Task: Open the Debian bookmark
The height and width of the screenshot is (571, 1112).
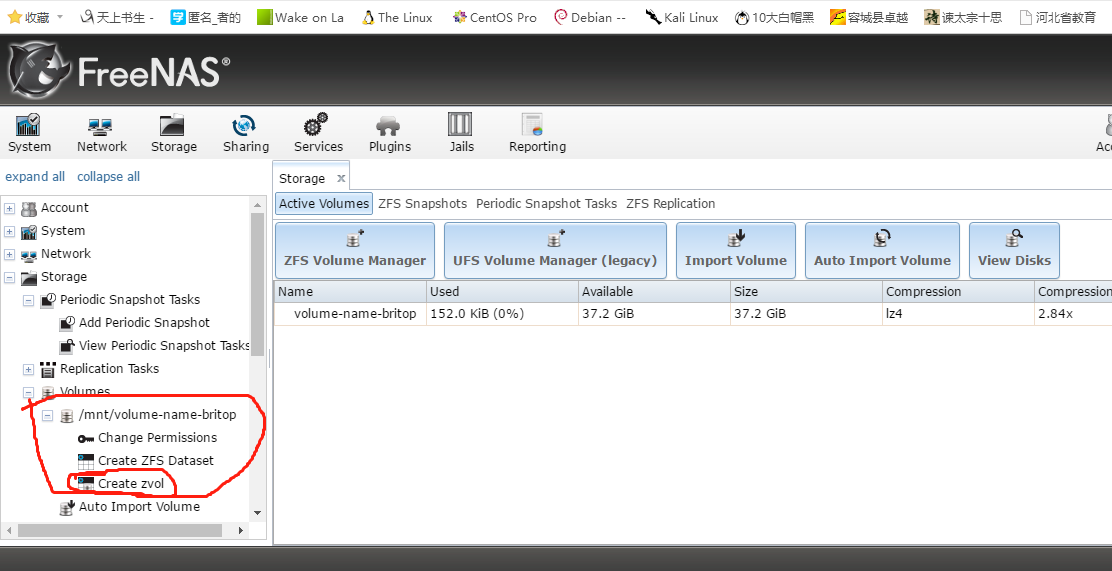Action: 590,17
